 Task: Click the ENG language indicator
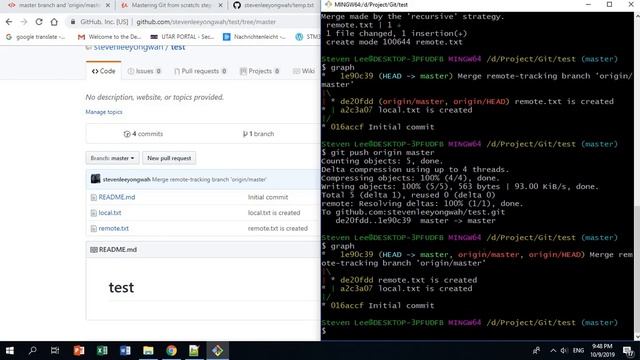[578, 351]
